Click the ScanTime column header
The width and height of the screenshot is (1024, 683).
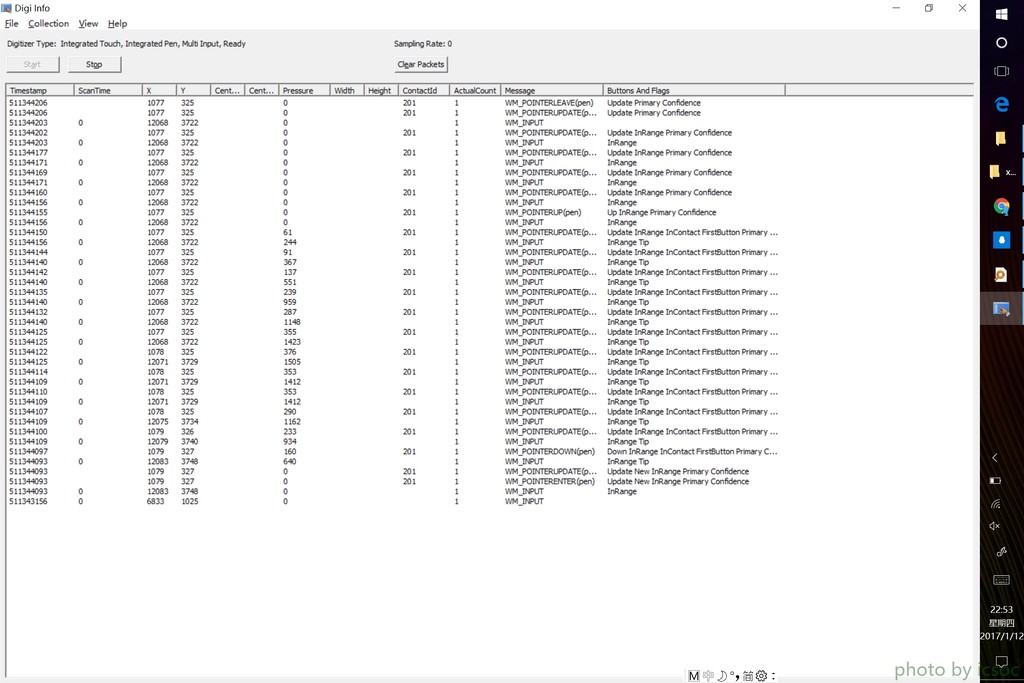click(108, 90)
